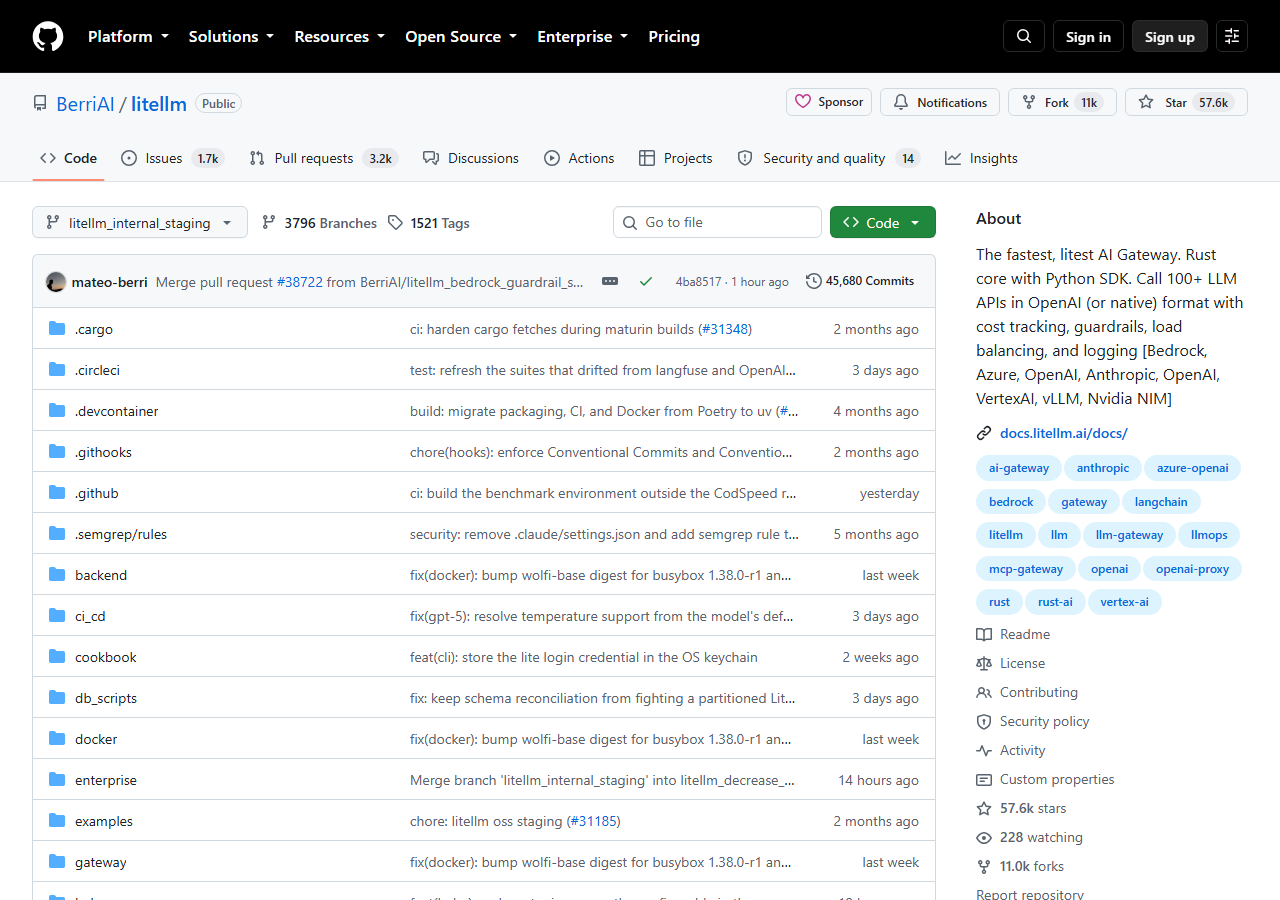Open the Enterprise navigation dropdown
Viewport: 1280px width, 900px height.
pos(583,36)
